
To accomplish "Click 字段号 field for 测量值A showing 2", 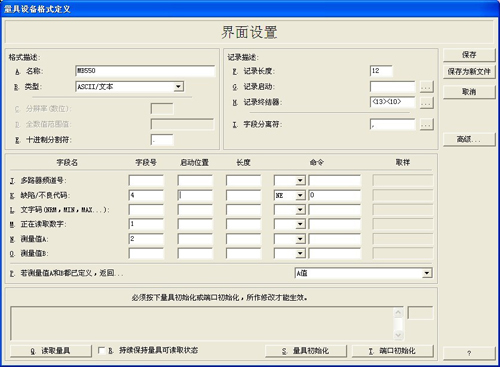I will point(146,239).
